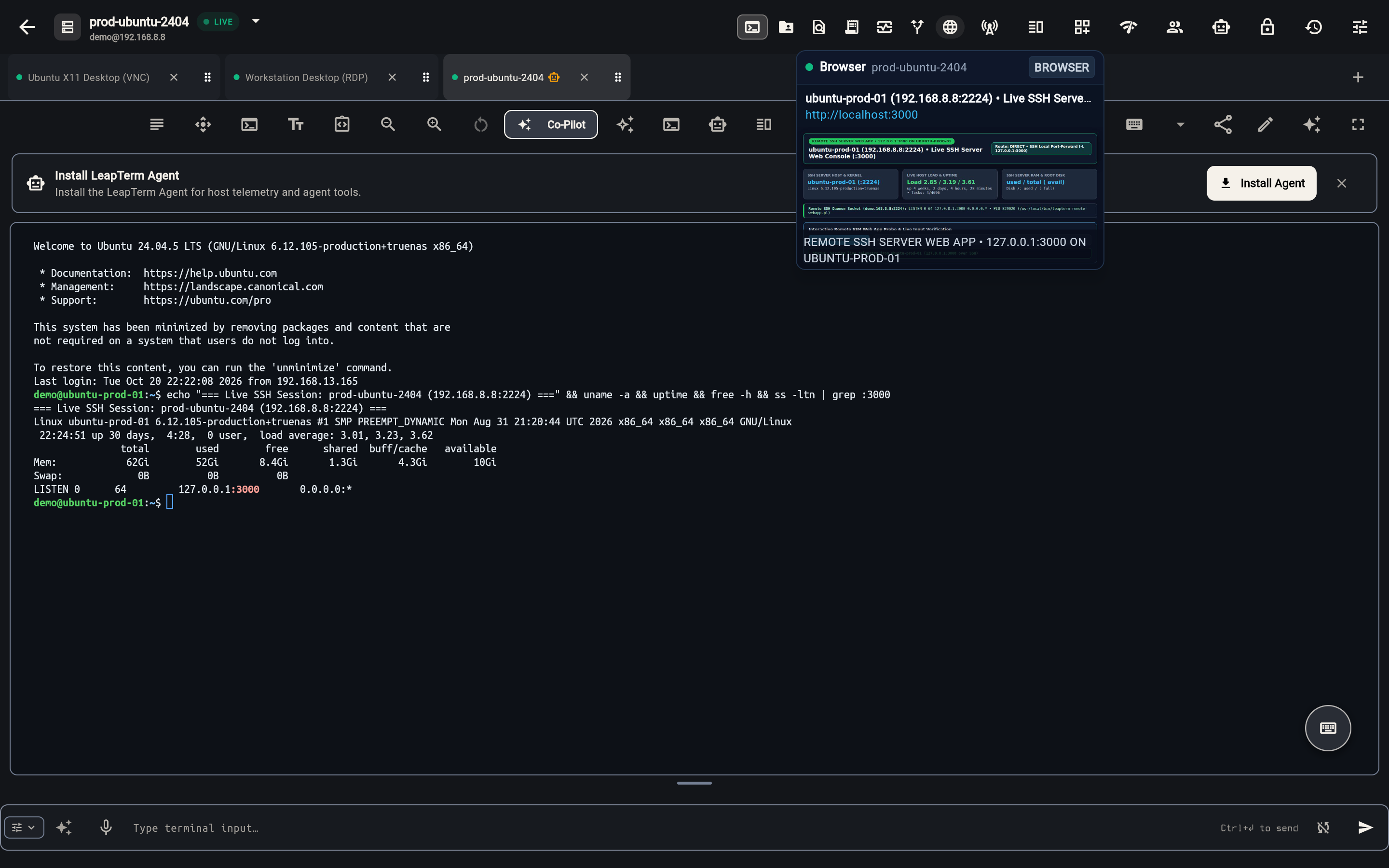Switch to Ubuntu X11 Desktop (VNC) tab
Image resolution: width=1389 pixels, height=868 pixels.
88,78
